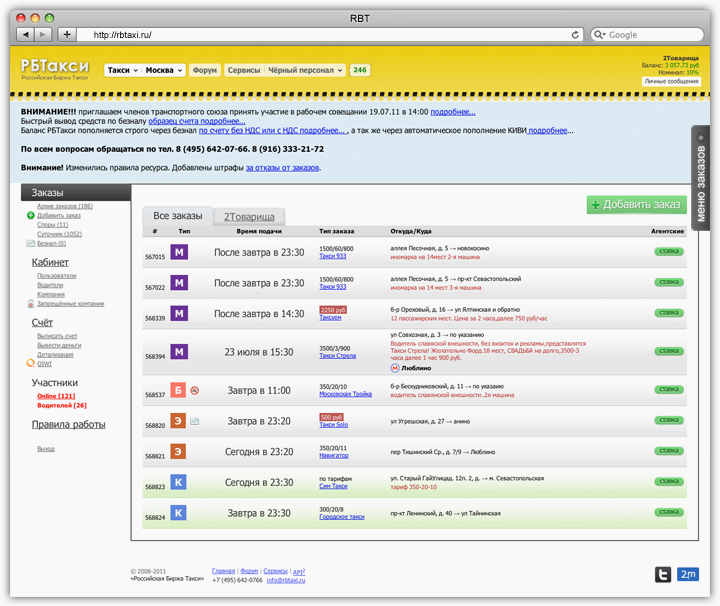720x606 pixels.
Task: Click the ставка button for order 568339
Action: coord(669,313)
